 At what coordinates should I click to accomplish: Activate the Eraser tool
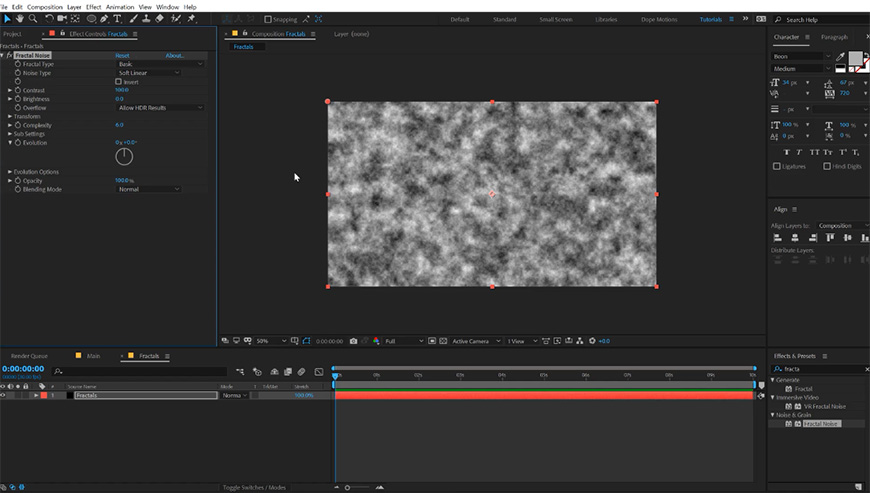click(158, 18)
